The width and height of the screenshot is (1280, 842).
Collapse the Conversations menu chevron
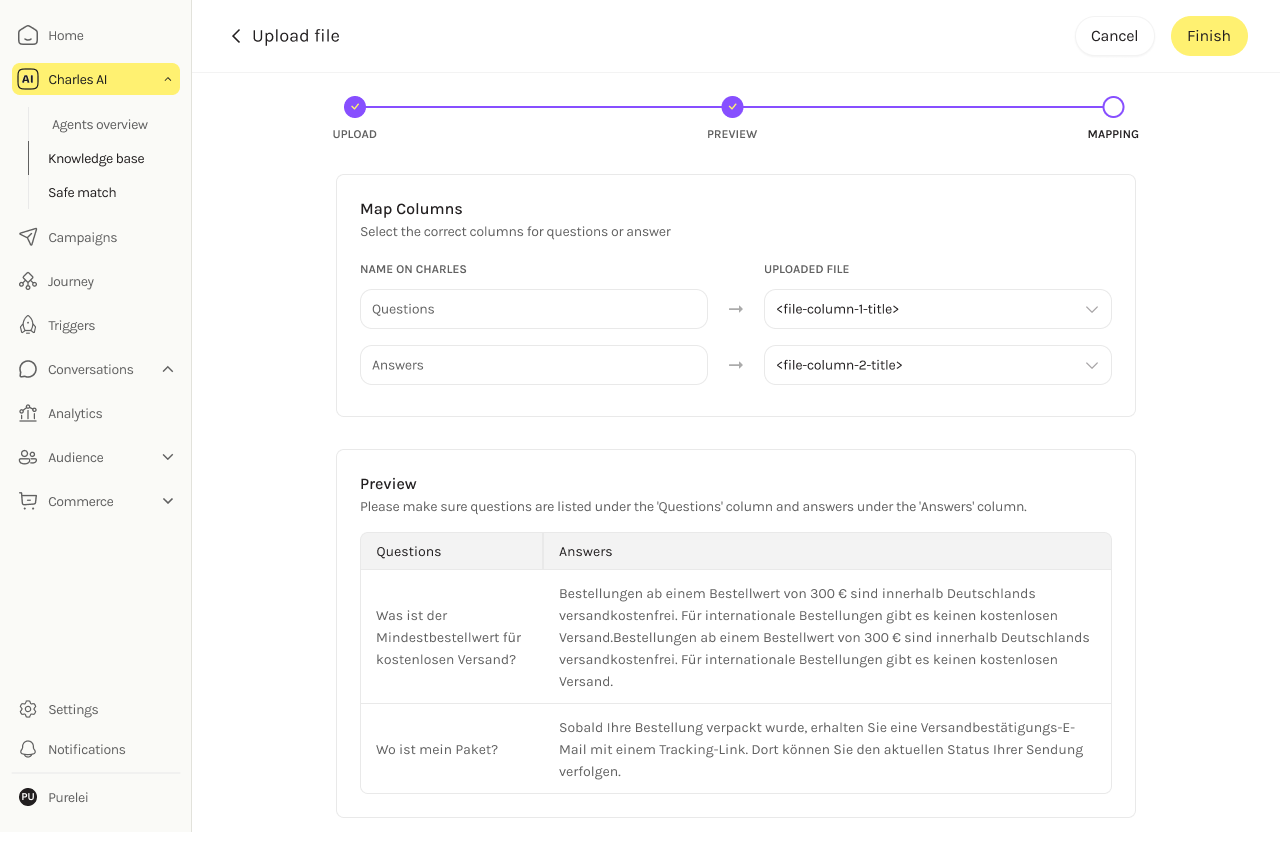click(x=168, y=370)
